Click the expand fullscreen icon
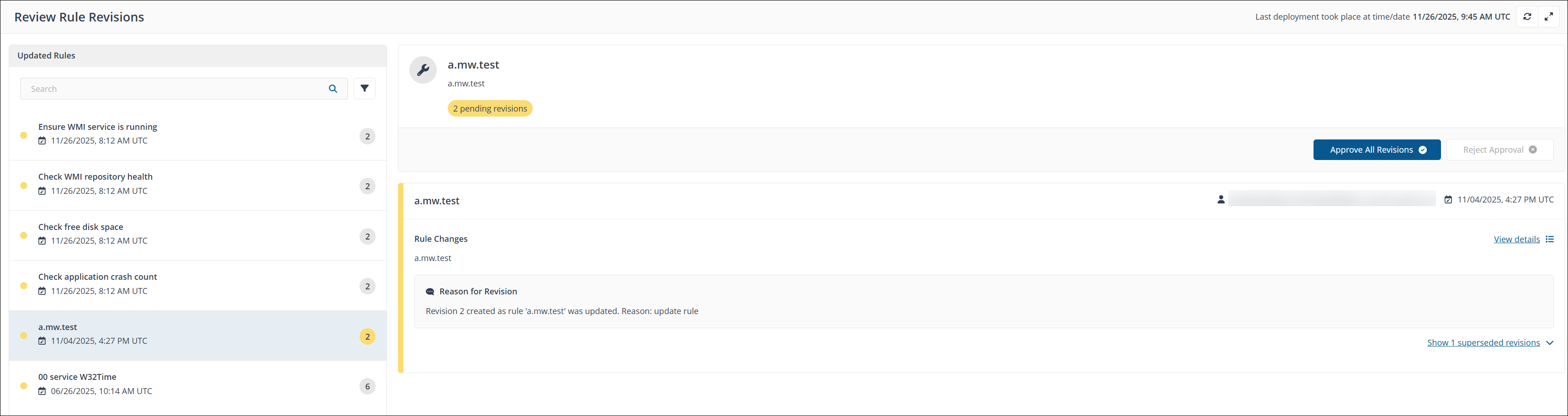 point(1548,17)
